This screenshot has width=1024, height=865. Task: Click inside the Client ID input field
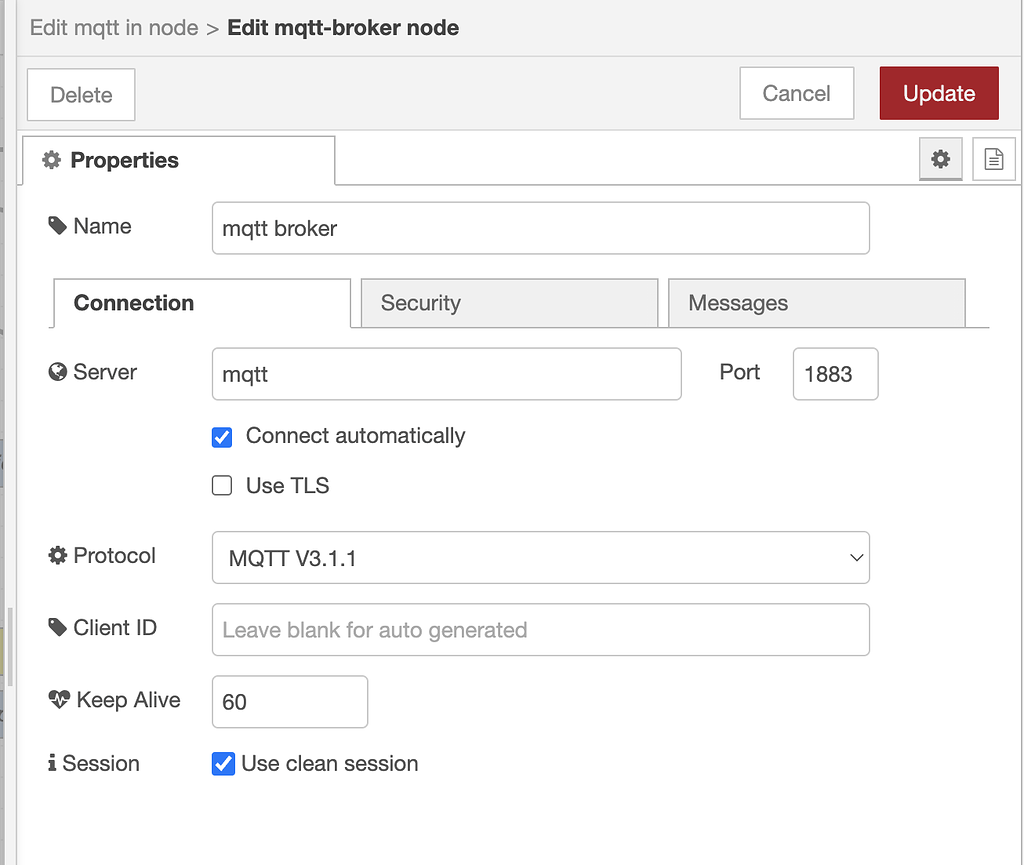(540, 629)
